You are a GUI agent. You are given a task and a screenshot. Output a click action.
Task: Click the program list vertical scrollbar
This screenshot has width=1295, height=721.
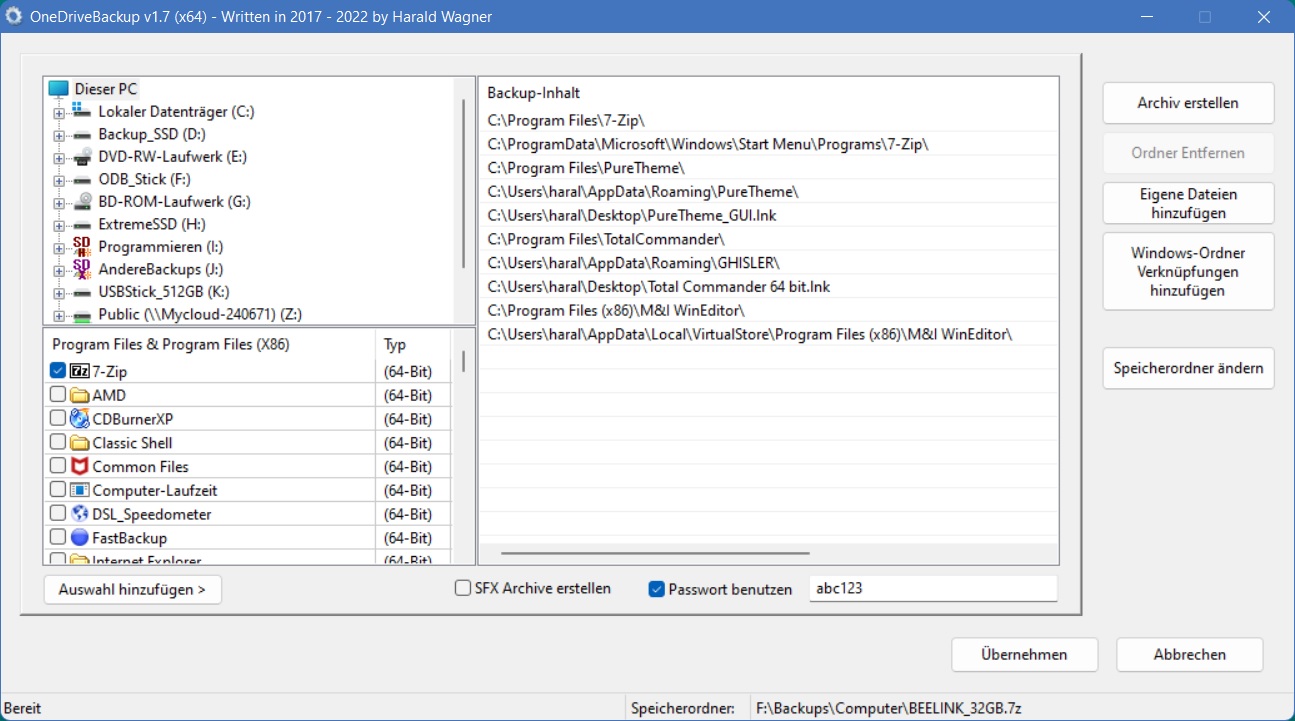[463, 361]
